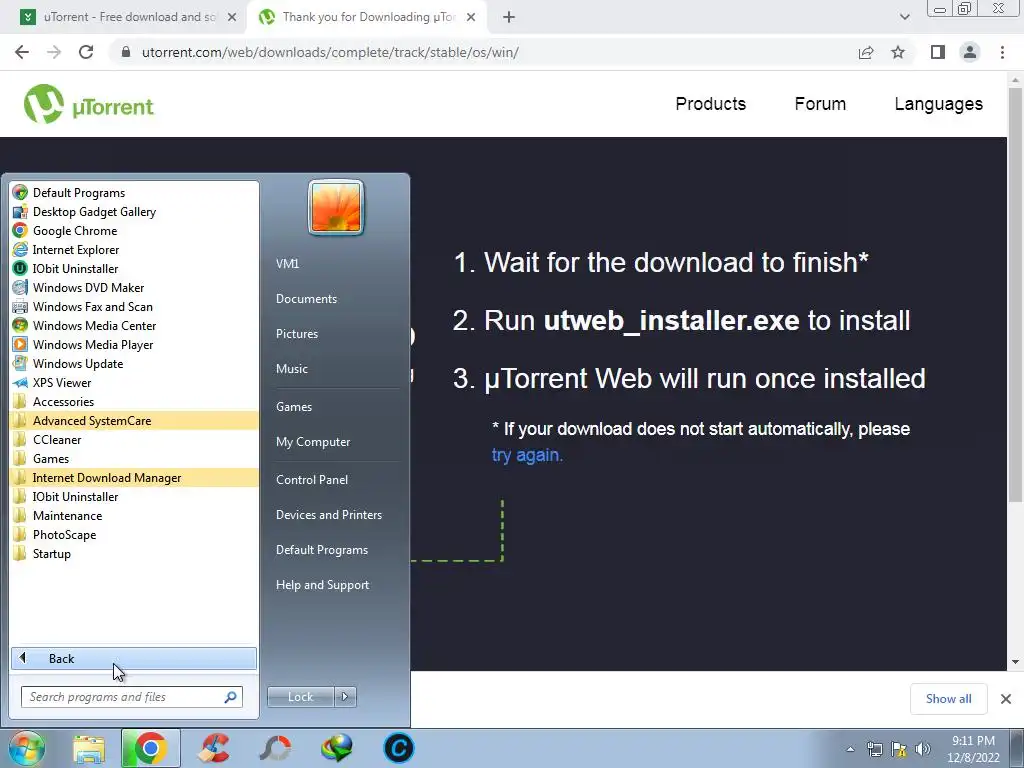This screenshot has width=1024, height=768.
Task: Switch to uTorrent Free download tab
Action: click(129, 17)
